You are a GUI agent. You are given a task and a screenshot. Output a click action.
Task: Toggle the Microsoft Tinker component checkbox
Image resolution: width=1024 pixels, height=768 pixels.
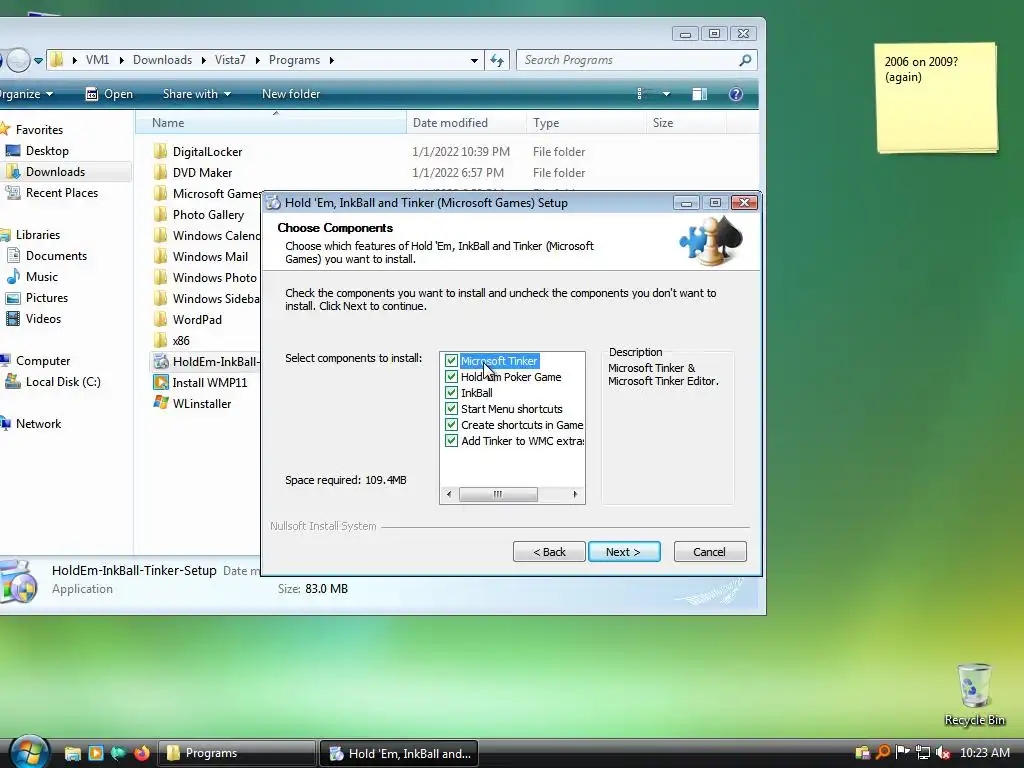tap(451, 360)
